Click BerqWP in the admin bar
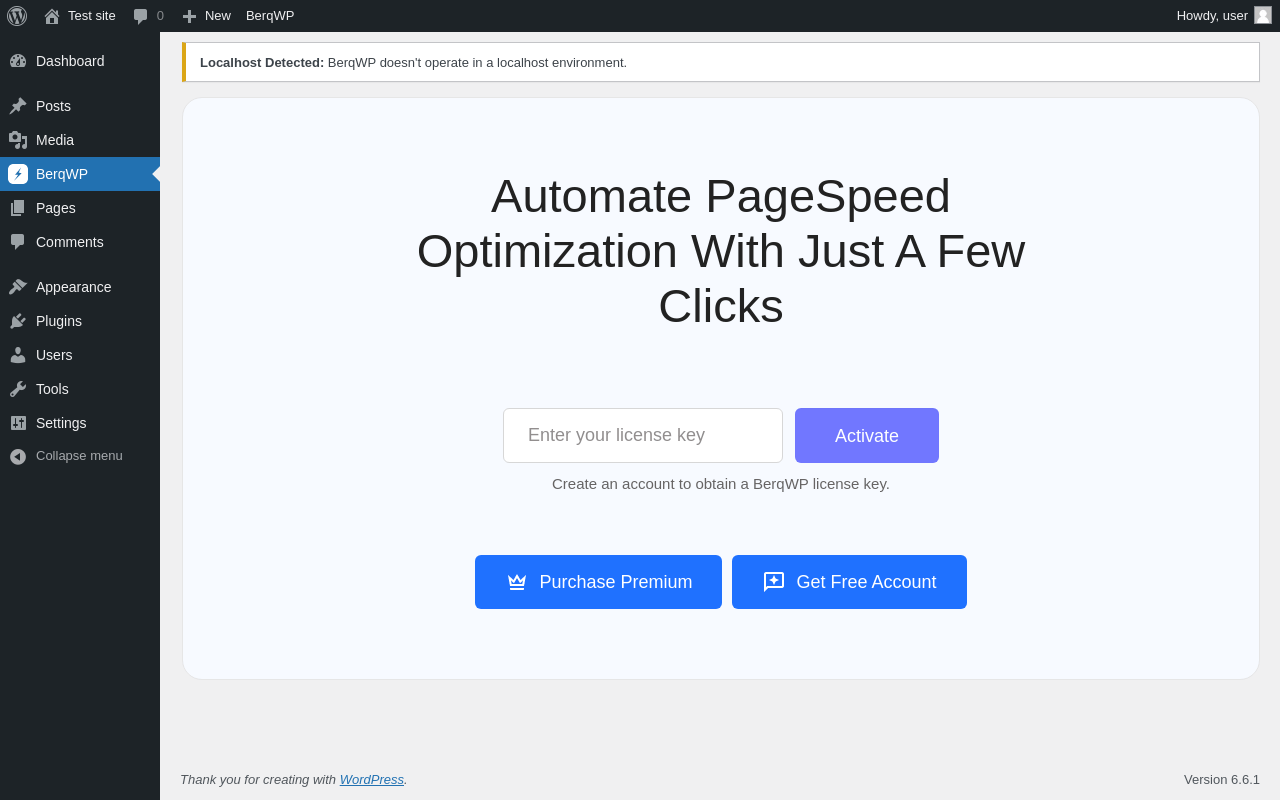This screenshot has height=800, width=1280. pos(270,16)
